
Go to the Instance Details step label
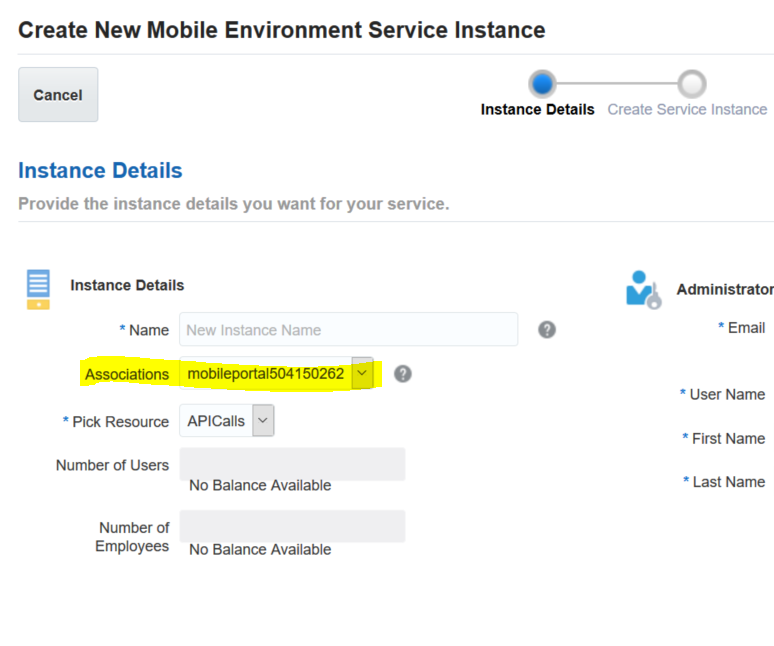537,110
